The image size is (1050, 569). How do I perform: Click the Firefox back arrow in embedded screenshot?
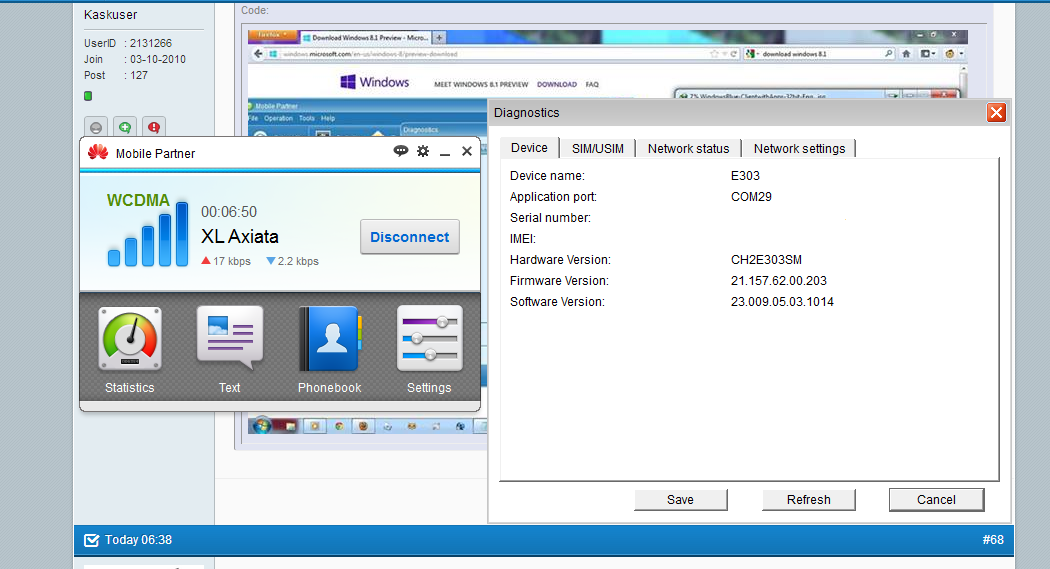tap(258, 54)
